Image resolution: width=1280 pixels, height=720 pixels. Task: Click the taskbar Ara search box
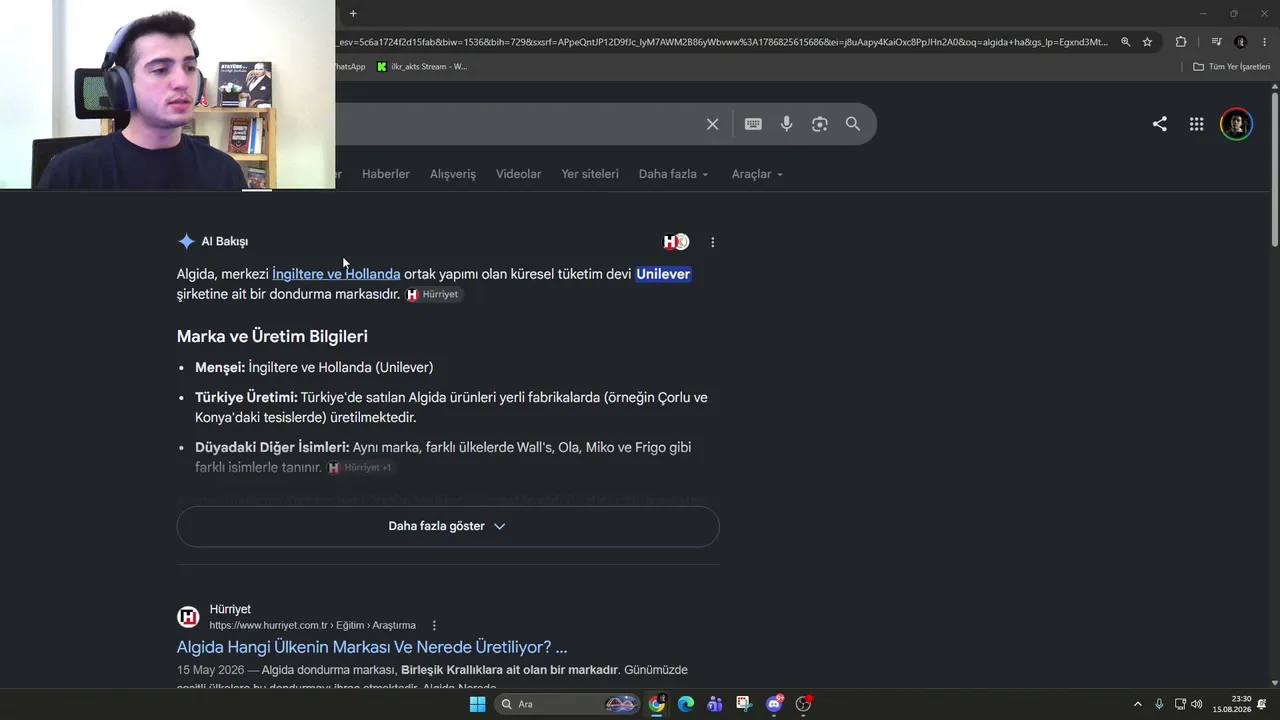[567, 704]
